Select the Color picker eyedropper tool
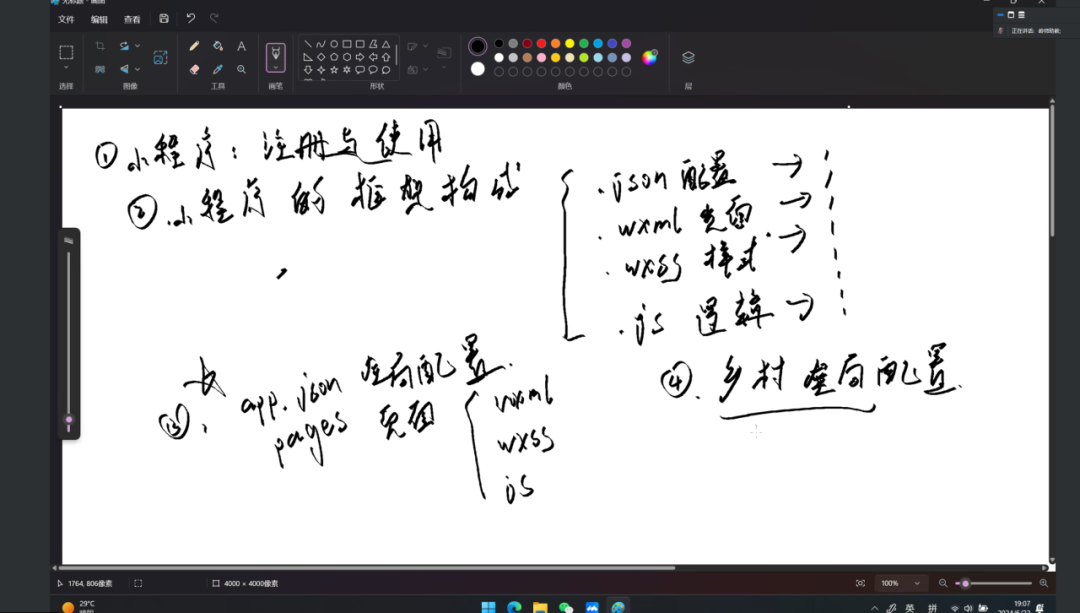 coord(218,69)
